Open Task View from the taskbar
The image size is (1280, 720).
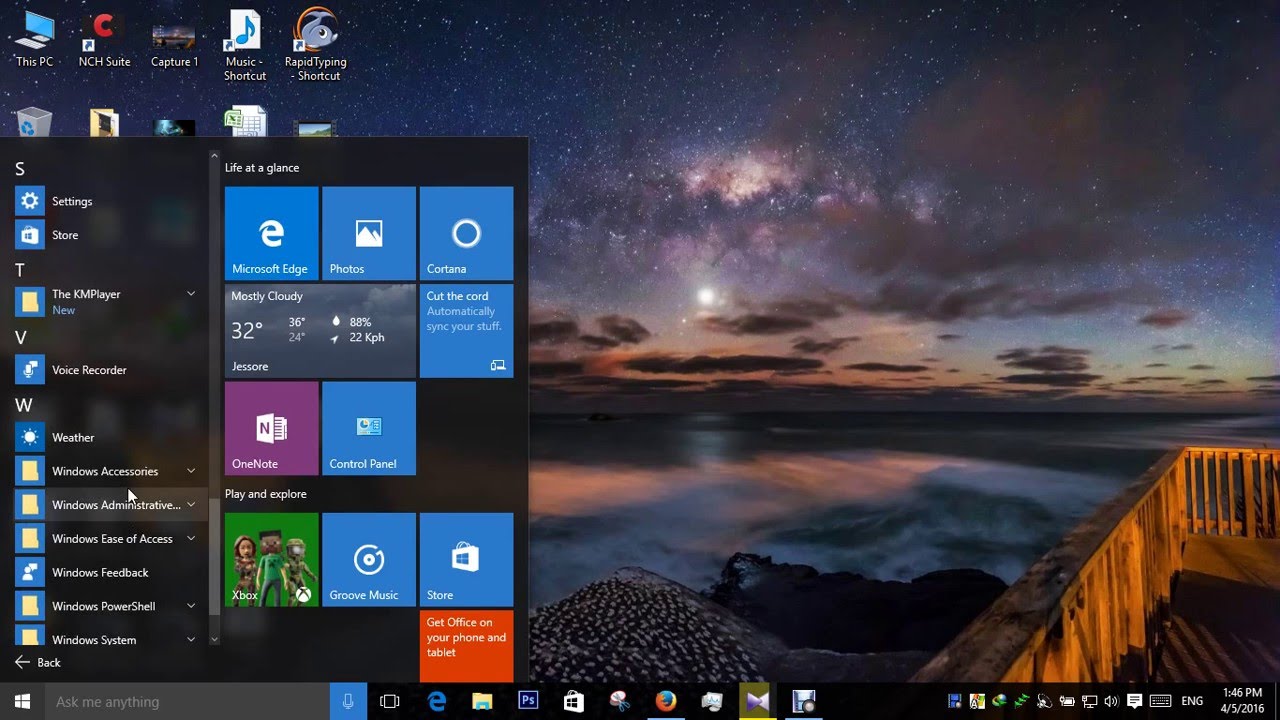click(x=390, y=701)
